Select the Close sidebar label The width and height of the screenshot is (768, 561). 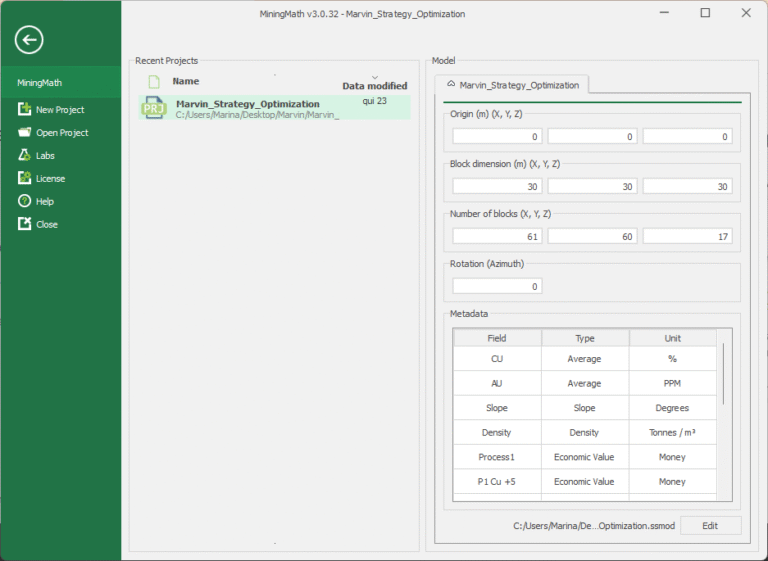coord(47,224)
